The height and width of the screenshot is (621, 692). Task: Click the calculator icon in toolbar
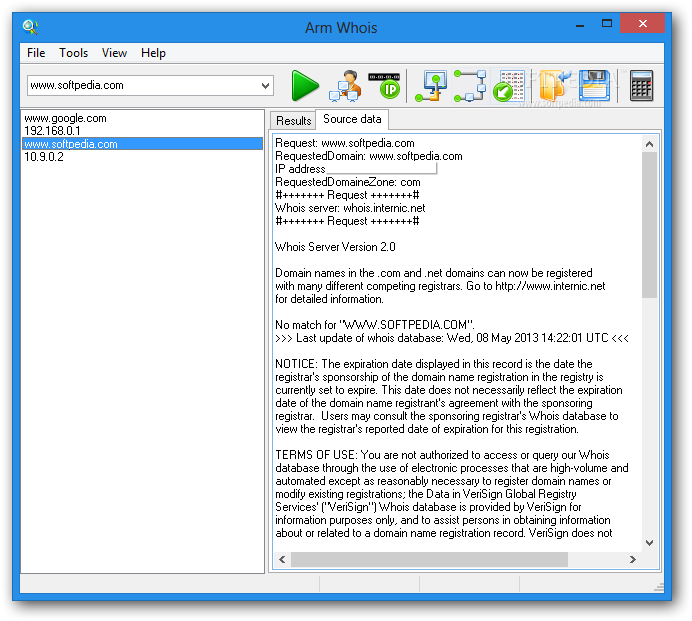(641, 86)
